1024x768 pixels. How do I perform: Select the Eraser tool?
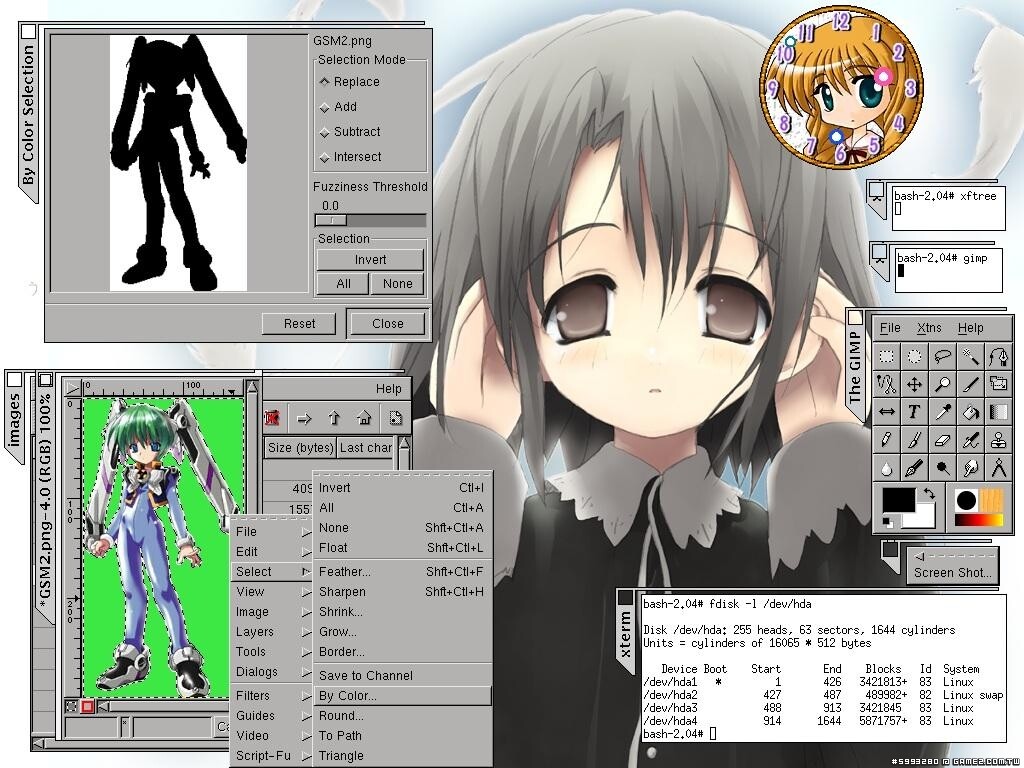click(942, 439)
